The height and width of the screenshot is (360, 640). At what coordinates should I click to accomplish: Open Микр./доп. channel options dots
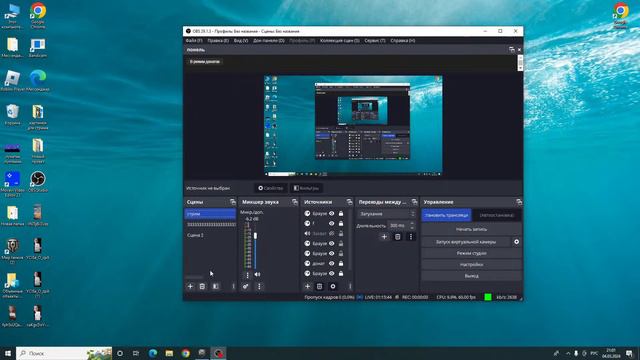(x=247, y=275)
